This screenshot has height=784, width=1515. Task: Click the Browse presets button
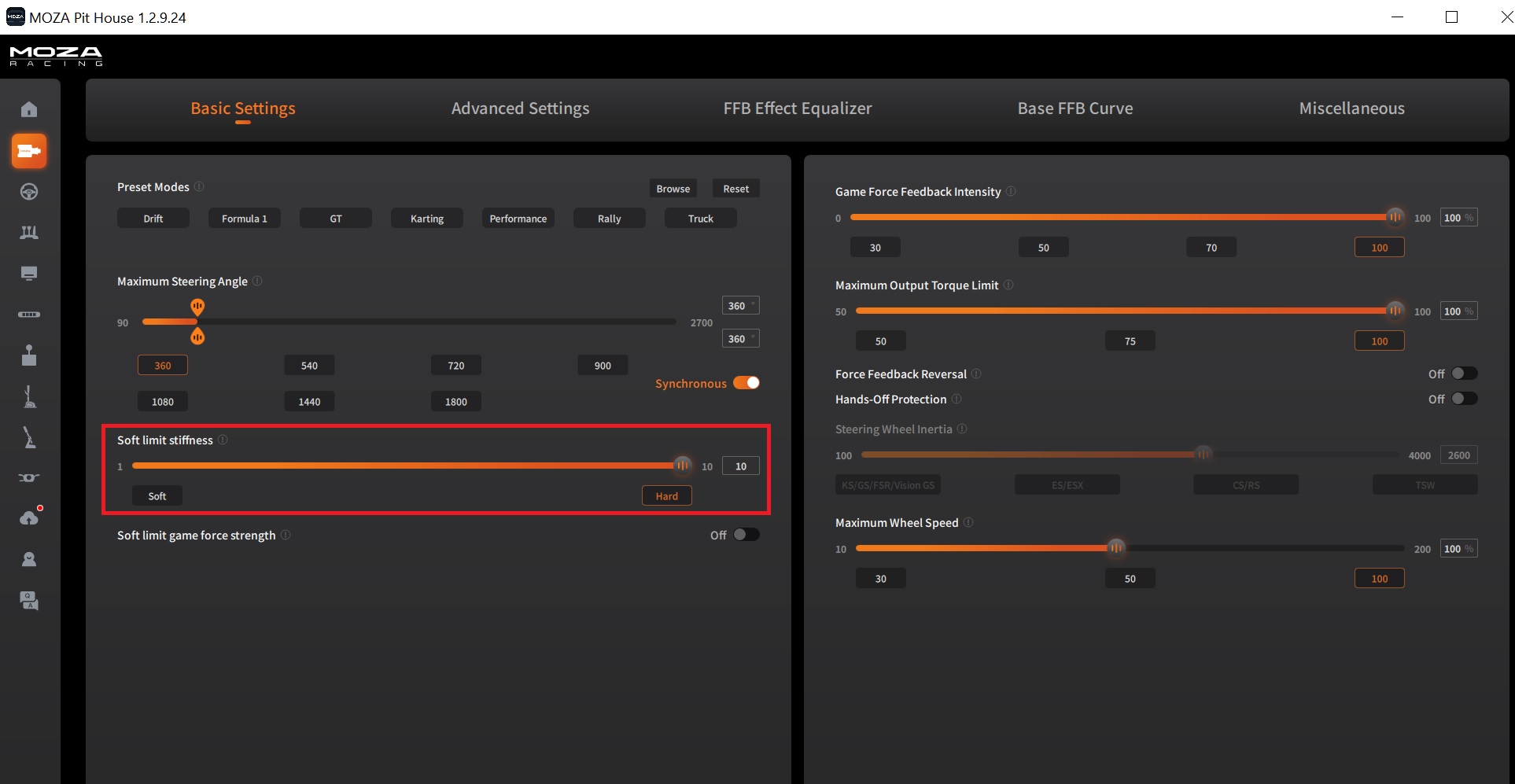(673, 189)
